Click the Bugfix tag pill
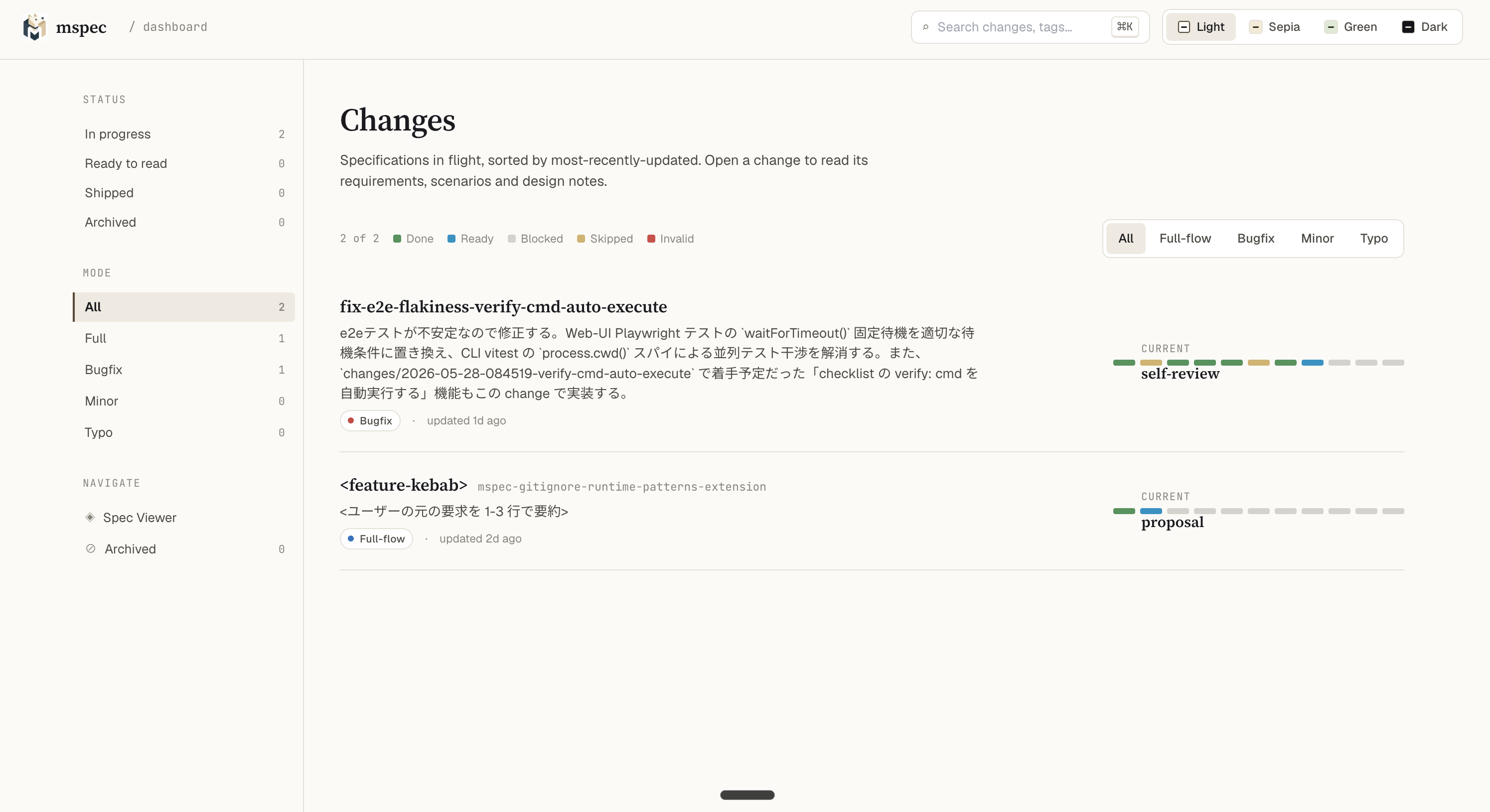Image resolution: width=1490 pixels, height=812 pixels. pos(370,421)
